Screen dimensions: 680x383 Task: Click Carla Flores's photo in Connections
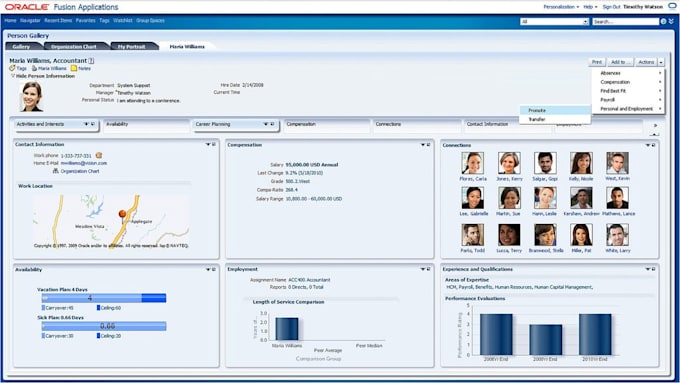(473, 163)
